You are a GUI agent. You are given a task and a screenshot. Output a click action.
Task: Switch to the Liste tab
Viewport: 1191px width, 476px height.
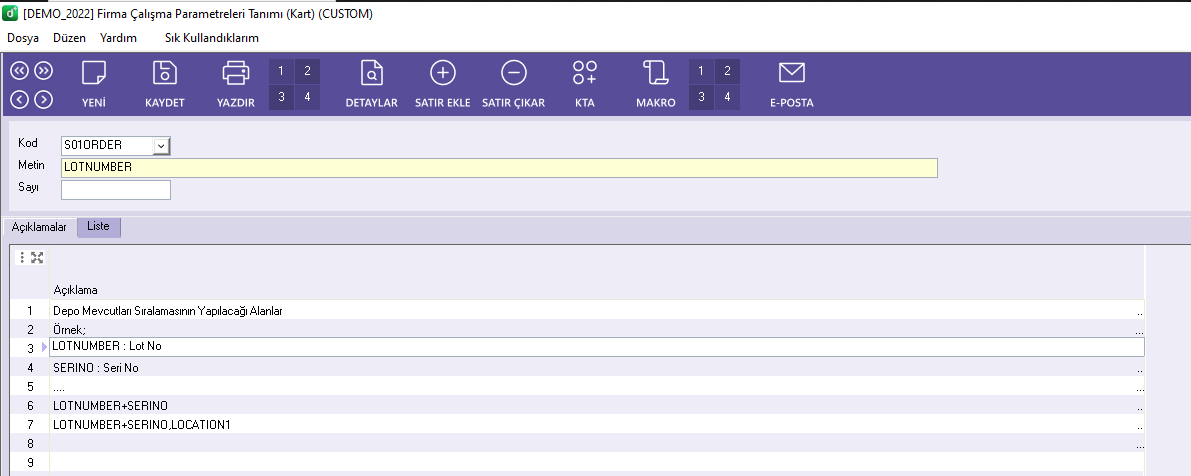pos(99,227)
